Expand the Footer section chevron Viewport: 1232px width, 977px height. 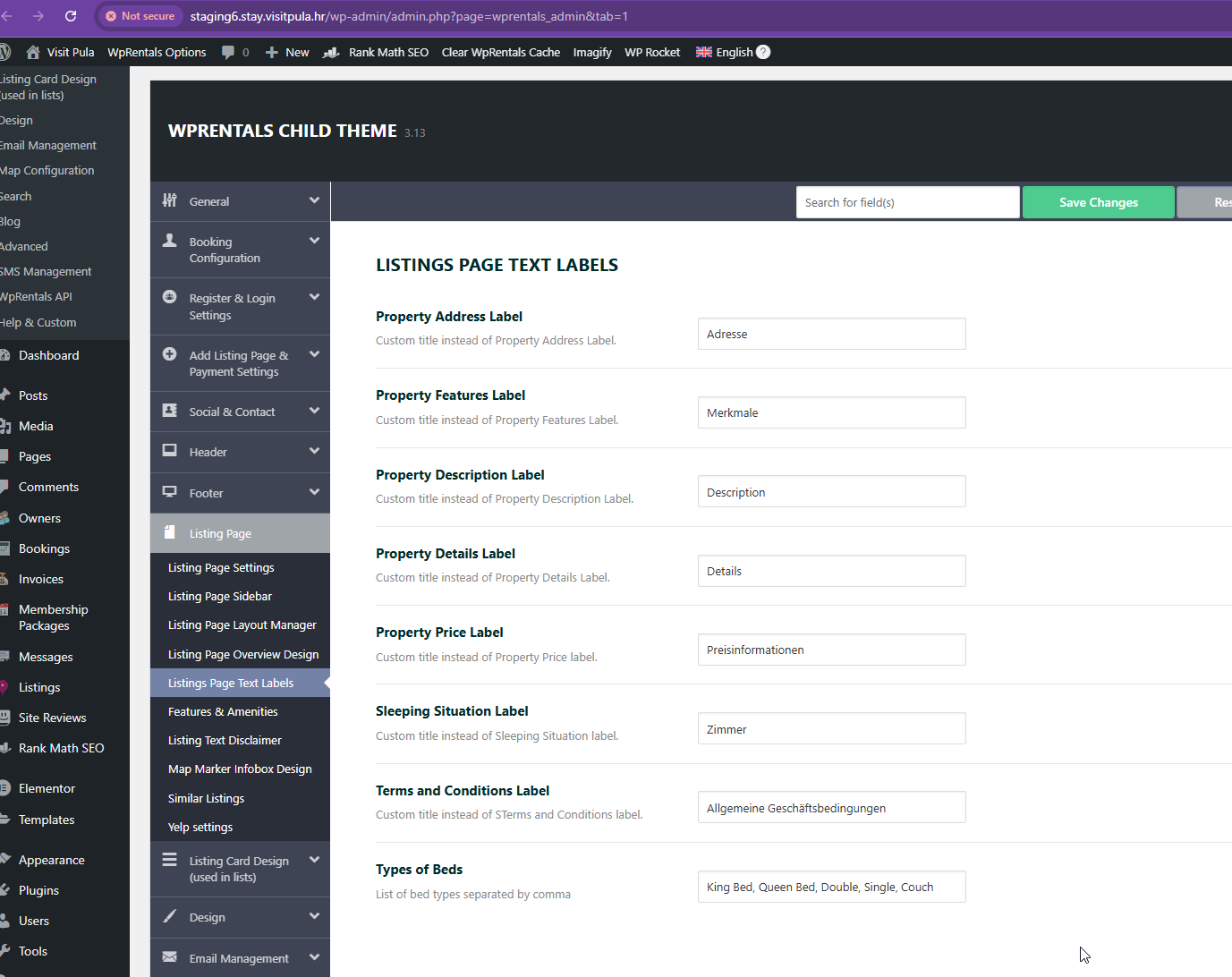click(x=314, y=491)
